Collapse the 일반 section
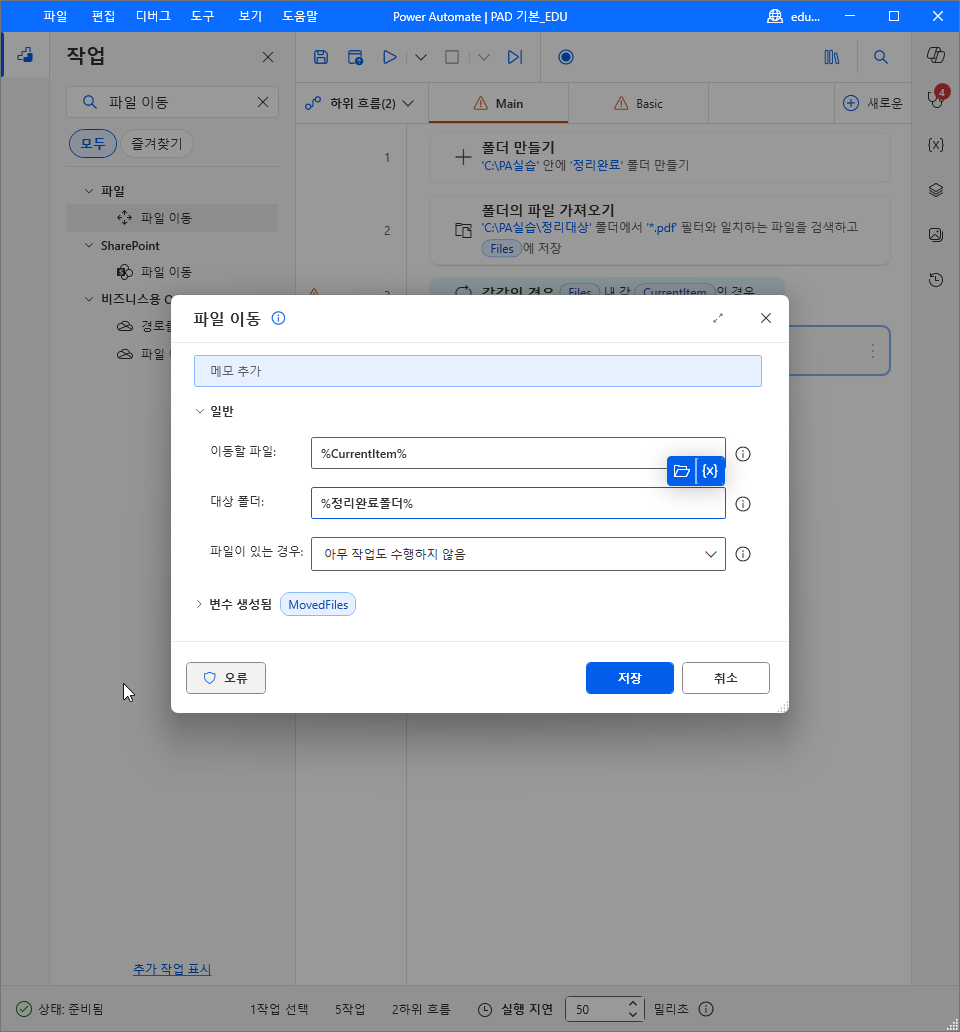Screen dimensions: 960x1032 200,411
